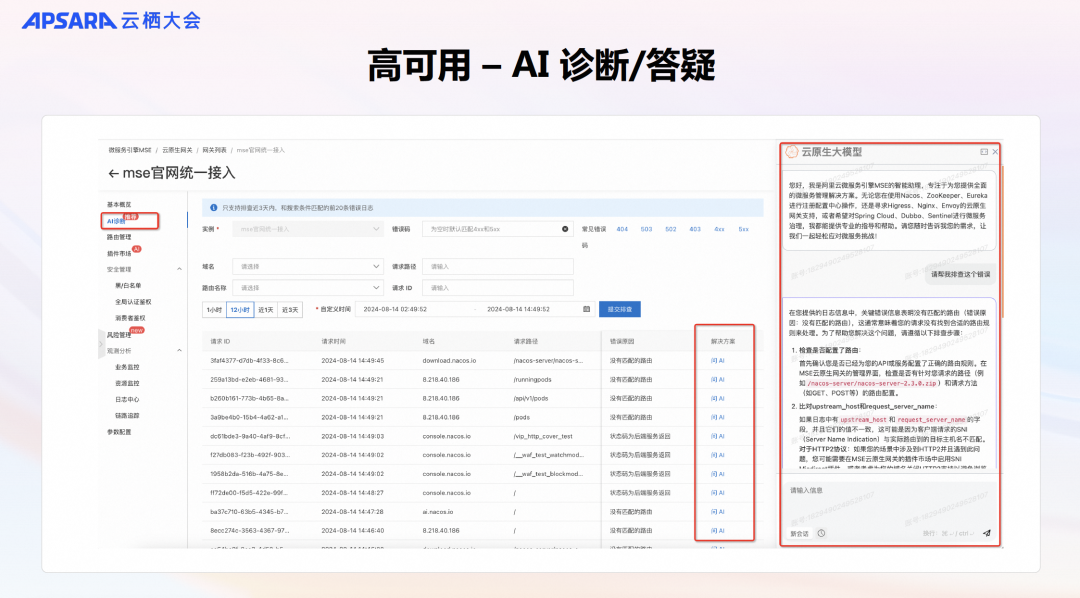The width and height of the screenshot is (1080, 598).
Task: Click the 404 common error link
Action: click(622, 229)
